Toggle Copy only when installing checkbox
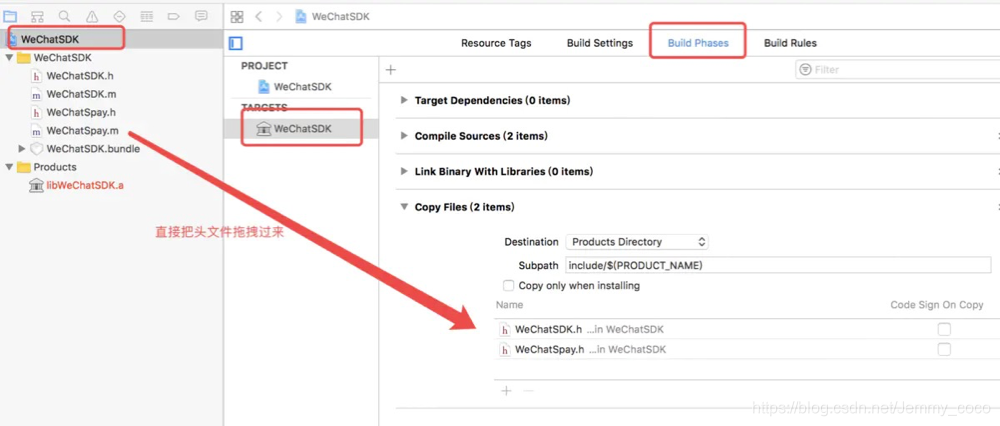Screen dimensions: 1000x426 pyautogui.click(x=508, y=286)
